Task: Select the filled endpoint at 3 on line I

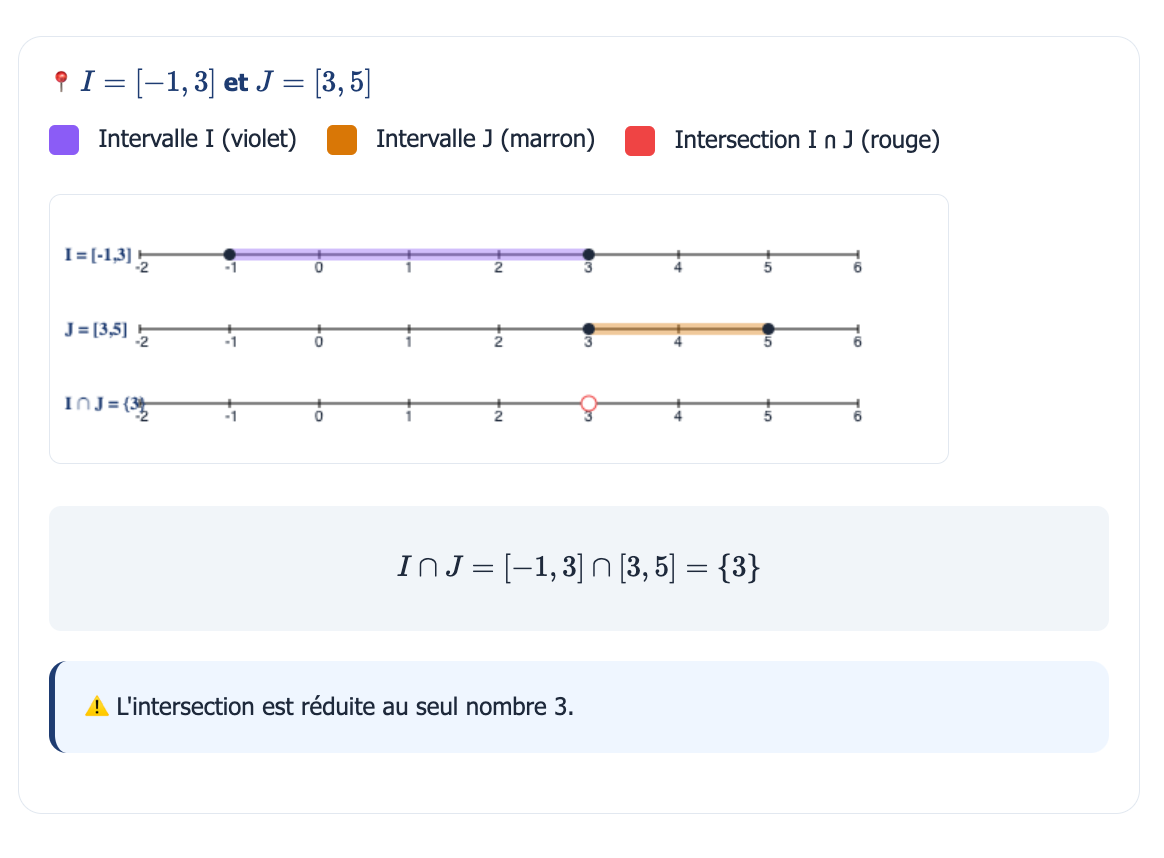Action: (589, 255)
